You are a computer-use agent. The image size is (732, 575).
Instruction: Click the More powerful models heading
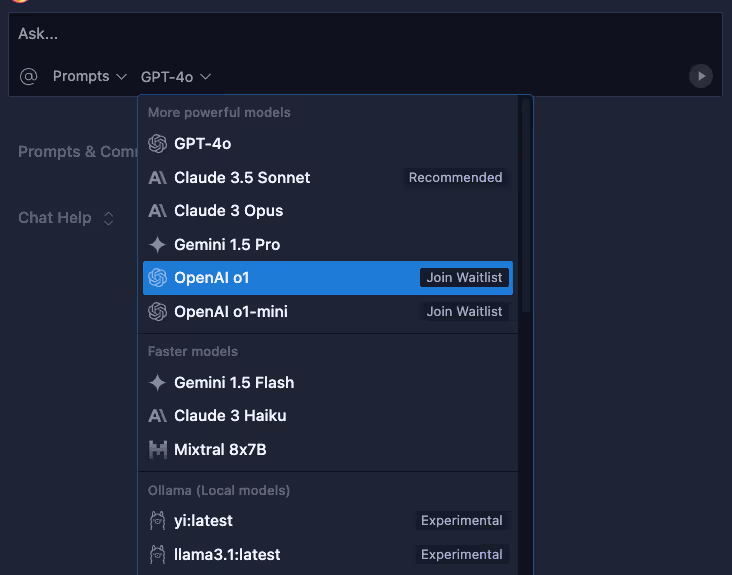click(219, 112)
